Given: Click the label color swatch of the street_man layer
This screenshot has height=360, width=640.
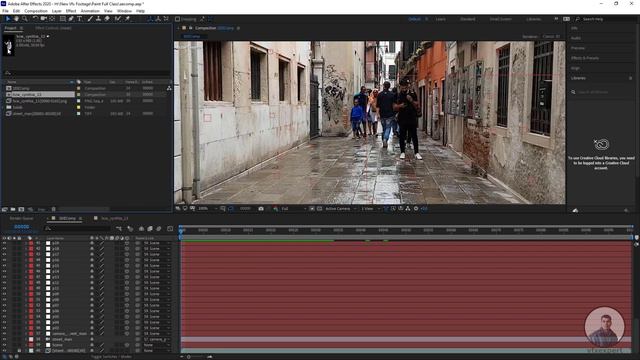Looking at the screenshot, I should click(31, 339).
